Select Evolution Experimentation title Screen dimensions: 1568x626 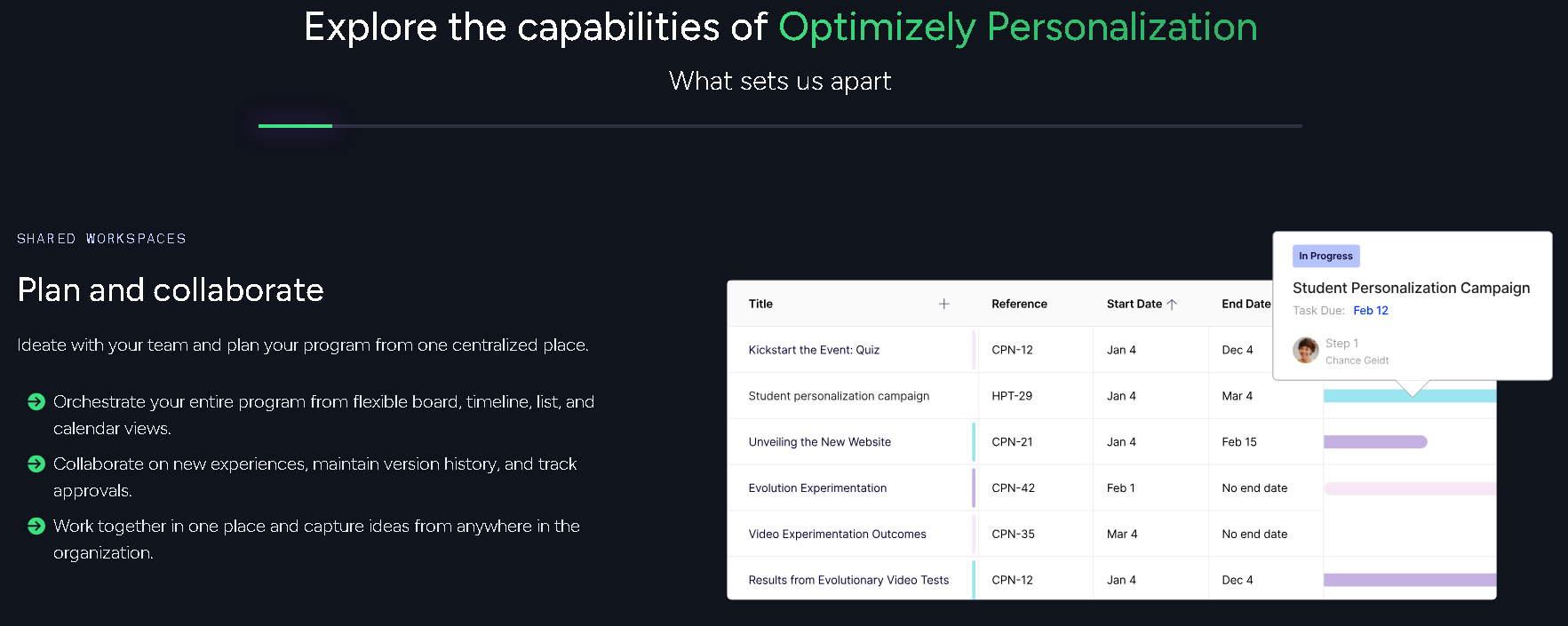(817, 488)
